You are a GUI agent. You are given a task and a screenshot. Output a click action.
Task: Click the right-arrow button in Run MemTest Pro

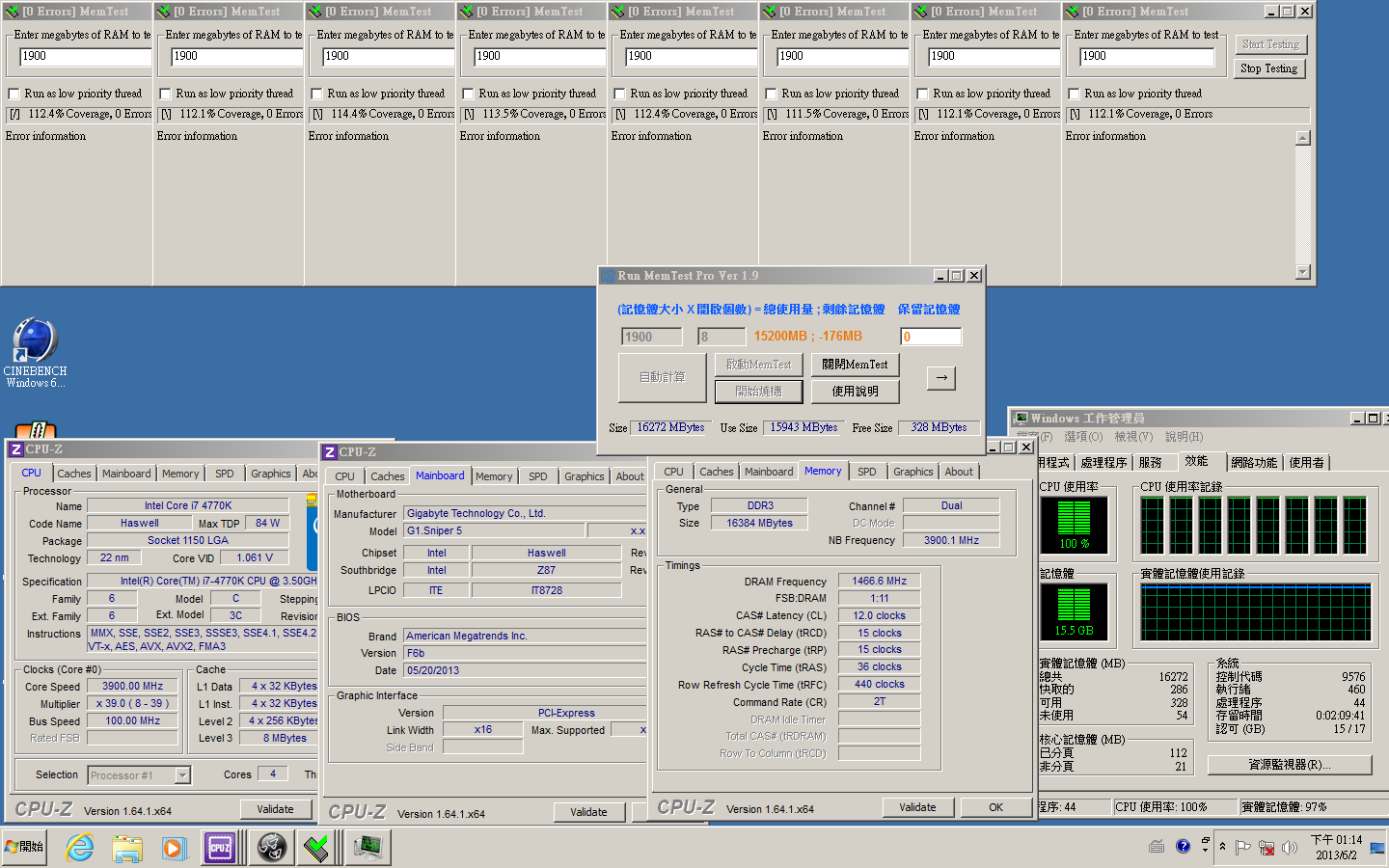point(940,377)
